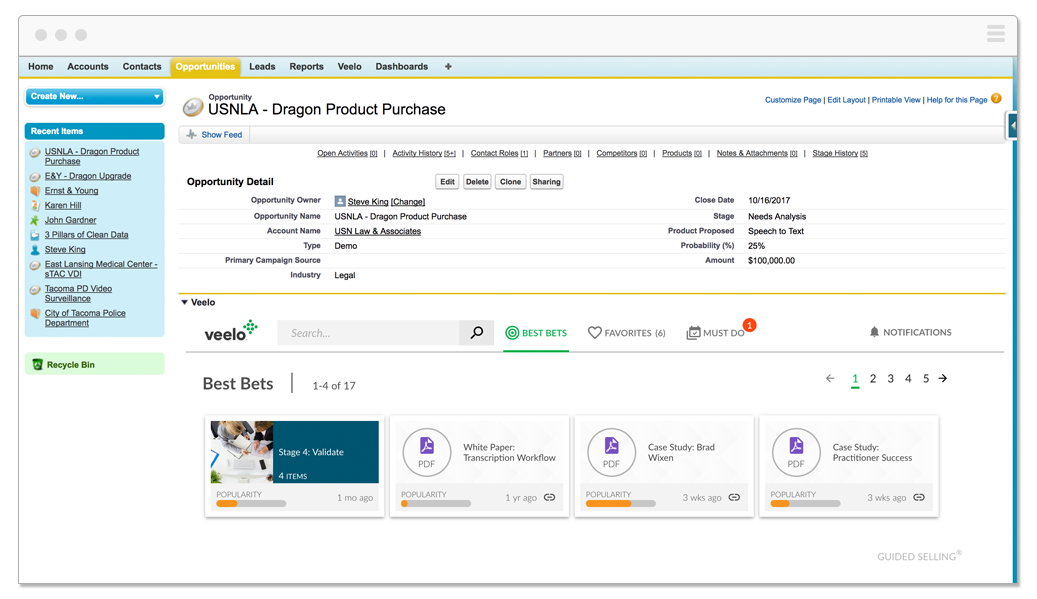Click the Sharing button
Viewport: 1037px width, 599px height.
click(x=546, y=182)
